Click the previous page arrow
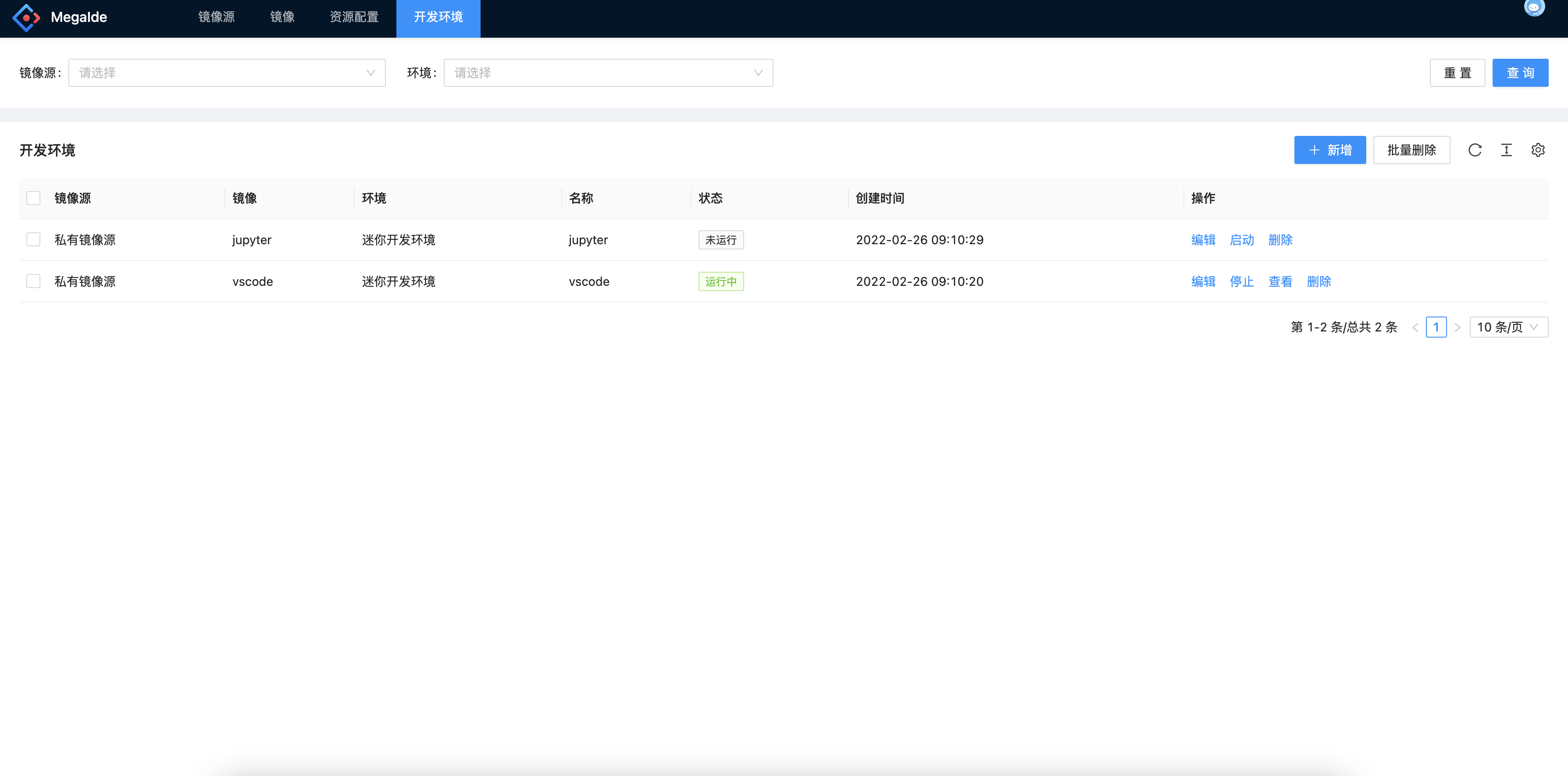The height and width of the screenshot is (776, 1568). tap(1415, 327)
